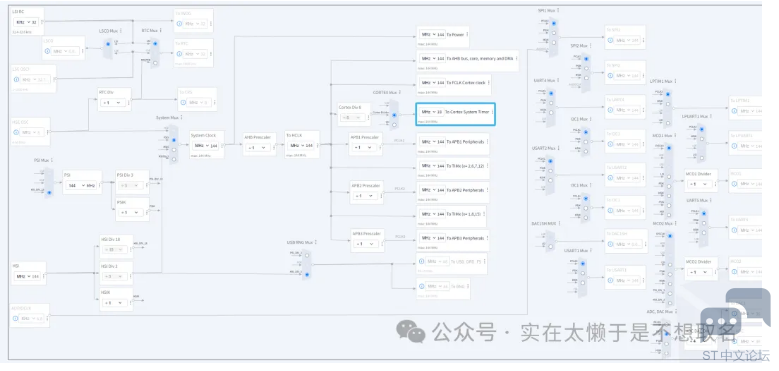Open the MCO2 Divider dropdown
This screenshot has height=371, width=779.
[x=700, y=272]
